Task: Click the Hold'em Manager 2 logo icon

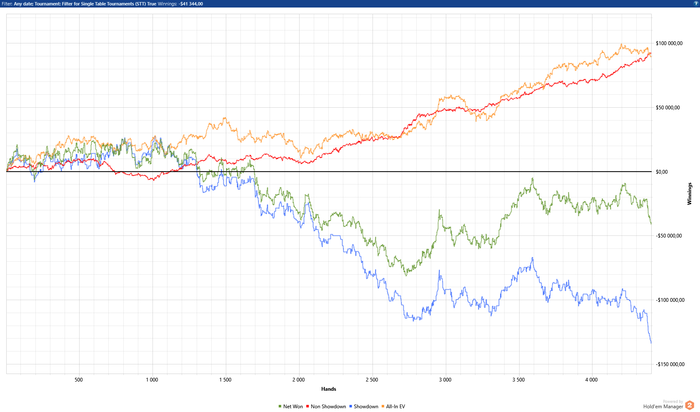Action: (689, 405)
